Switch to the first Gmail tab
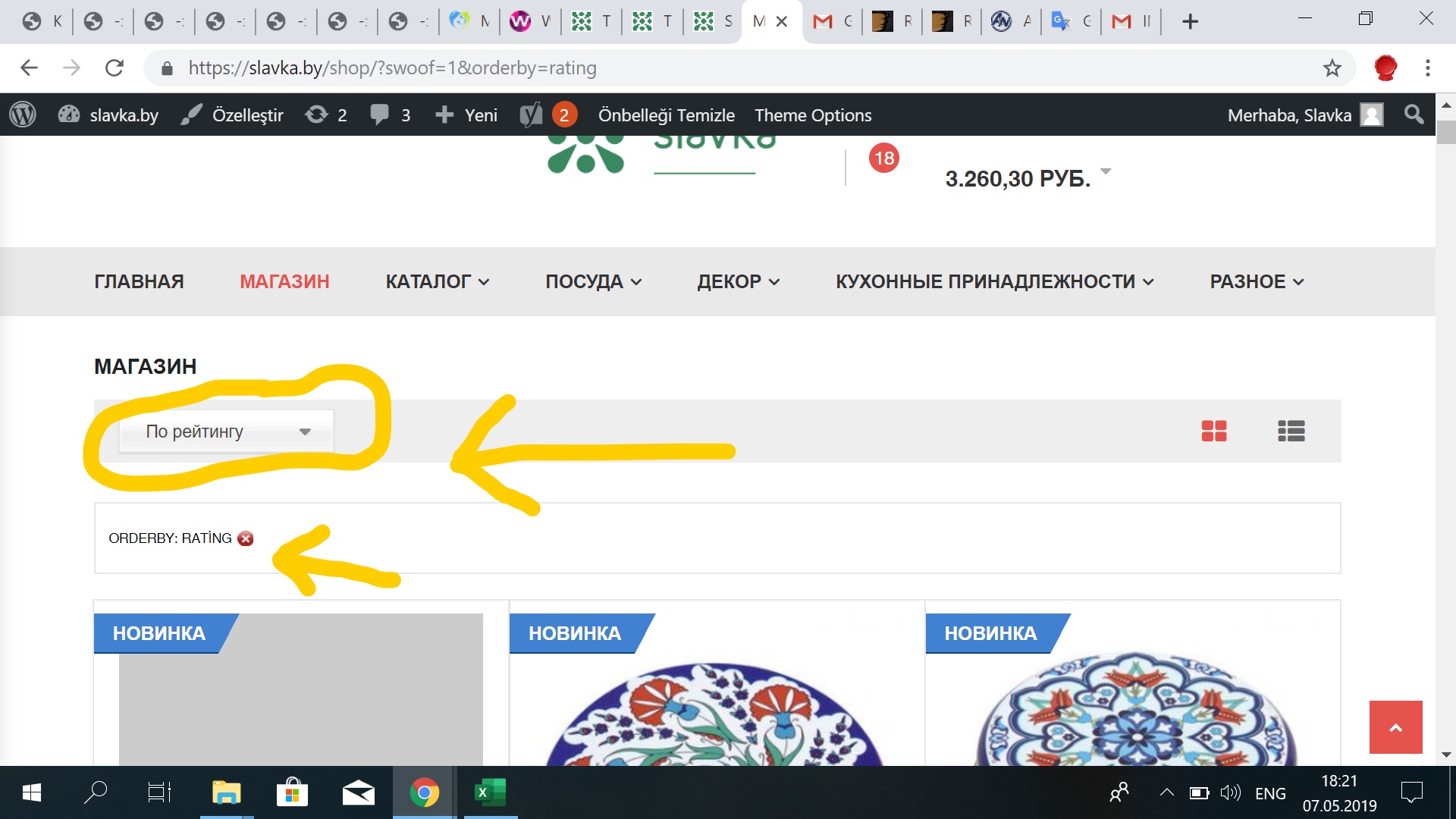Image resolution: width=1456 pixels, height=819 pixels. [833, 21]
